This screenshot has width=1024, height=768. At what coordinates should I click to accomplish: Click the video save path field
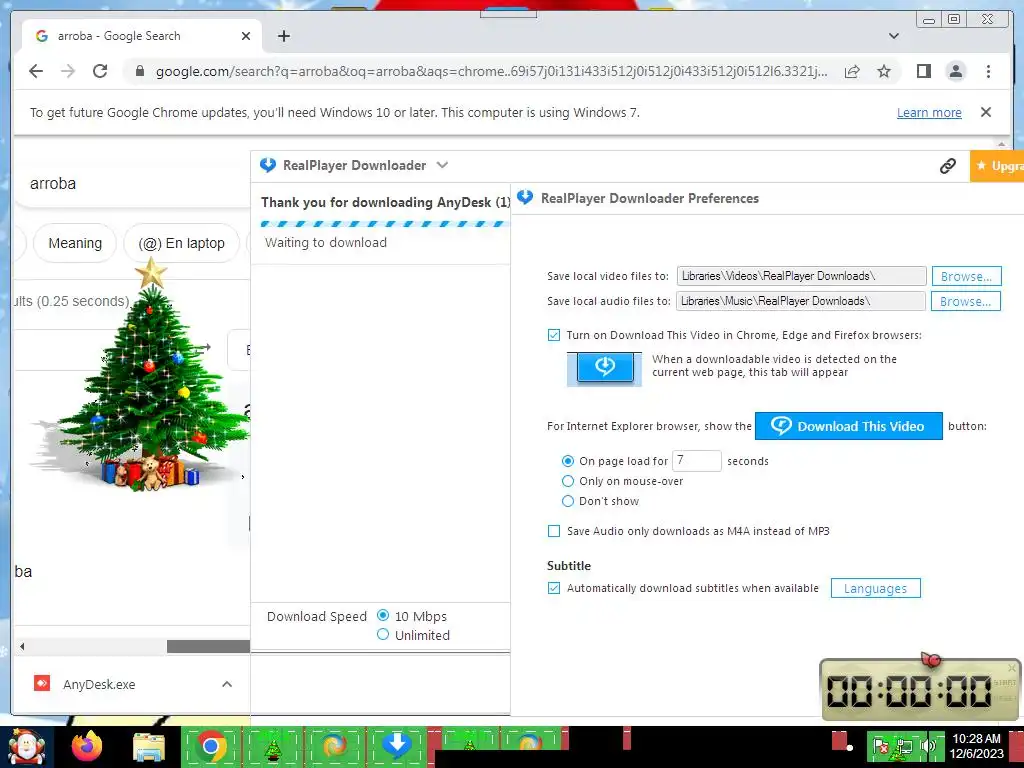click(x=801, y=276)
